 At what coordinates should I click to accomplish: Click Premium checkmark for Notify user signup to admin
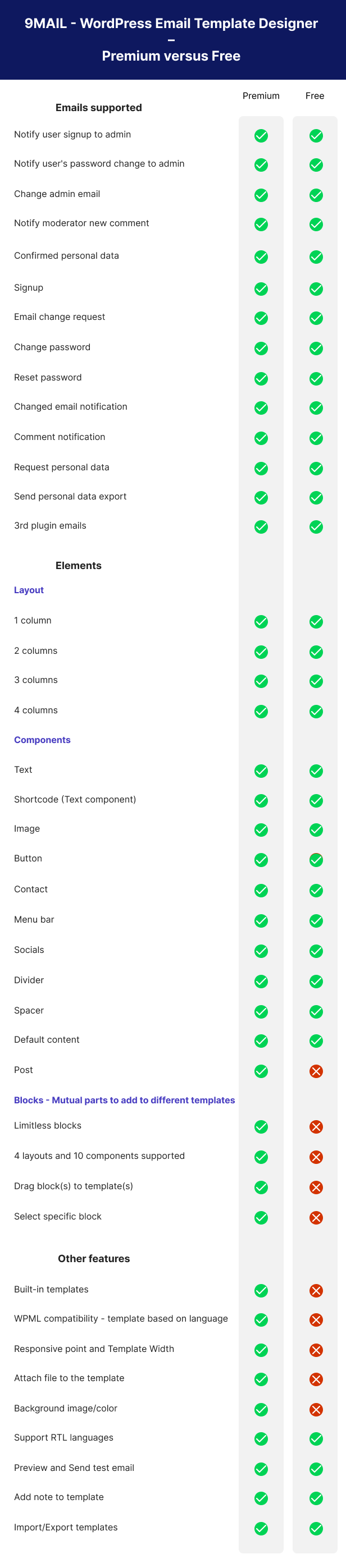(261, 136)
